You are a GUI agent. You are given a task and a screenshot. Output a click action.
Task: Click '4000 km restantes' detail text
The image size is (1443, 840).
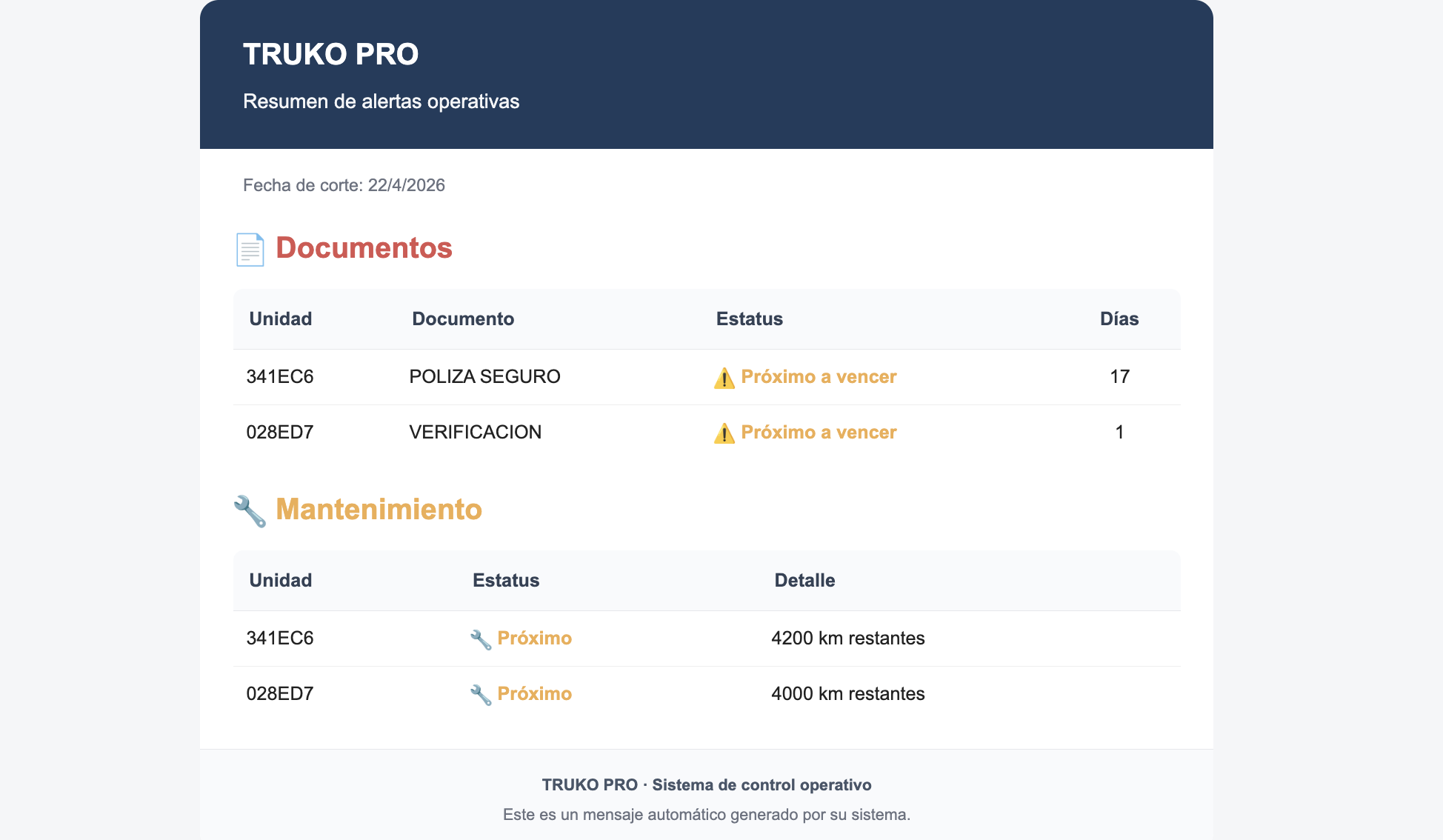pyautogui.click(x=847, y=694)
